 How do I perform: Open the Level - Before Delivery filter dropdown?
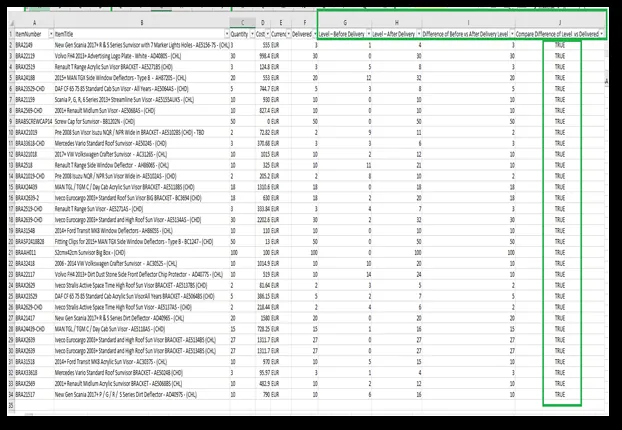coord(369,34)
